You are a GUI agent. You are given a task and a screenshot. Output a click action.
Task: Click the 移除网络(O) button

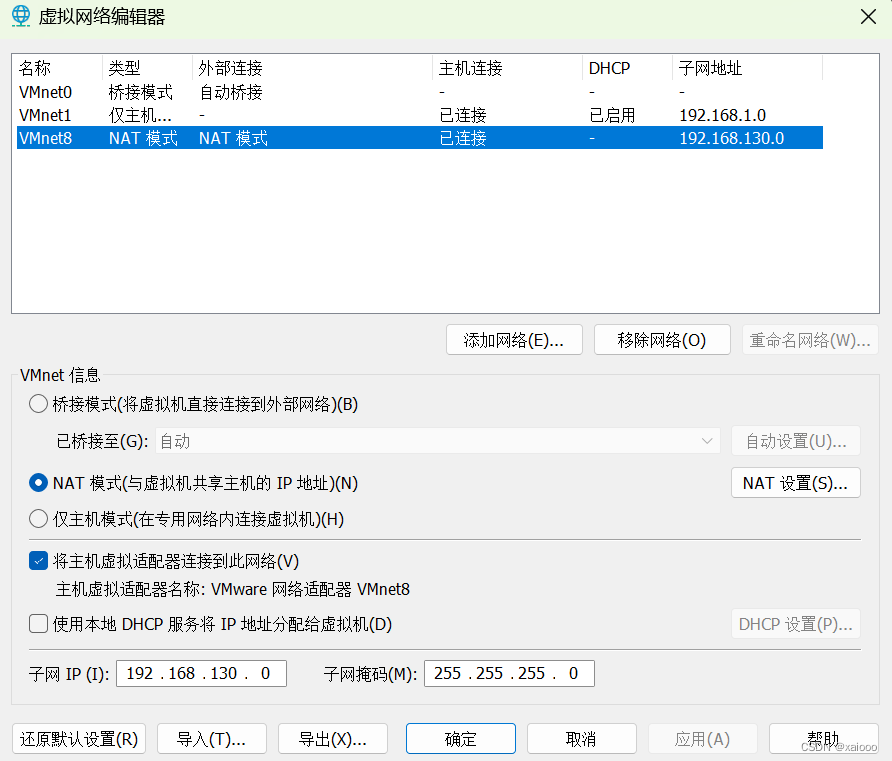click(x=662, y=340)
